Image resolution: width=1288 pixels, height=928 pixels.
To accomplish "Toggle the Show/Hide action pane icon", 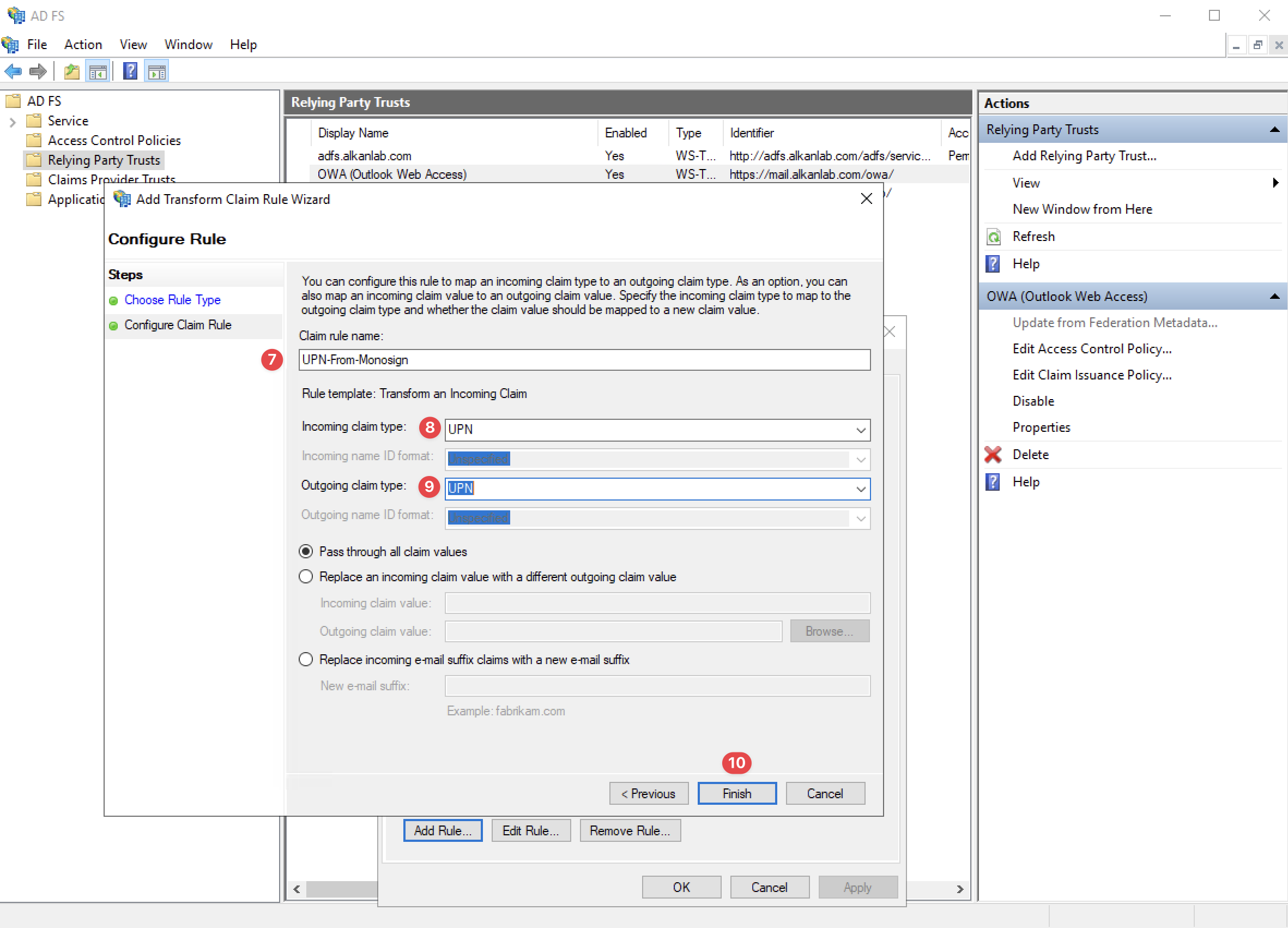I will click(156, 70).
